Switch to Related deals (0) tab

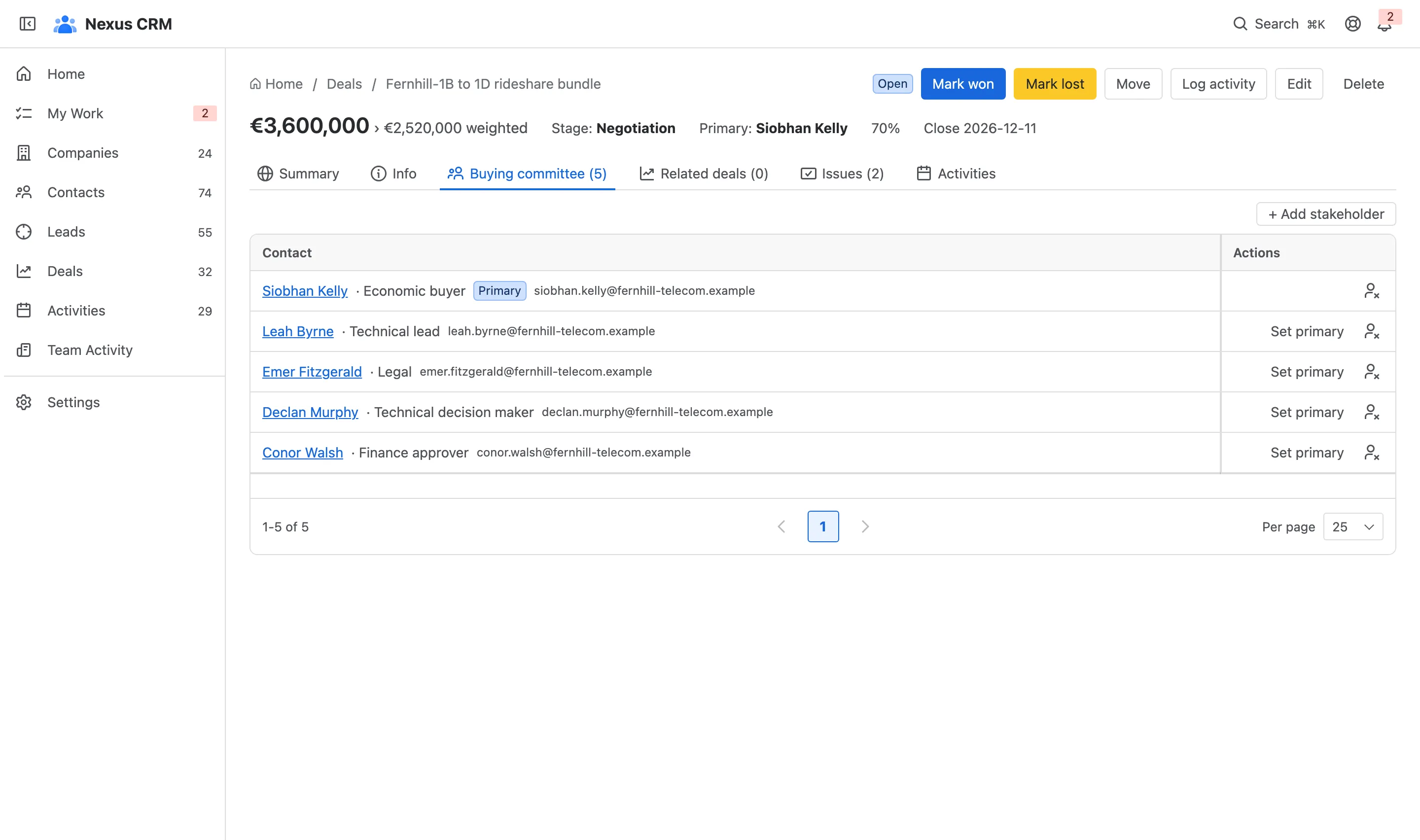click(x=704, y=174)
